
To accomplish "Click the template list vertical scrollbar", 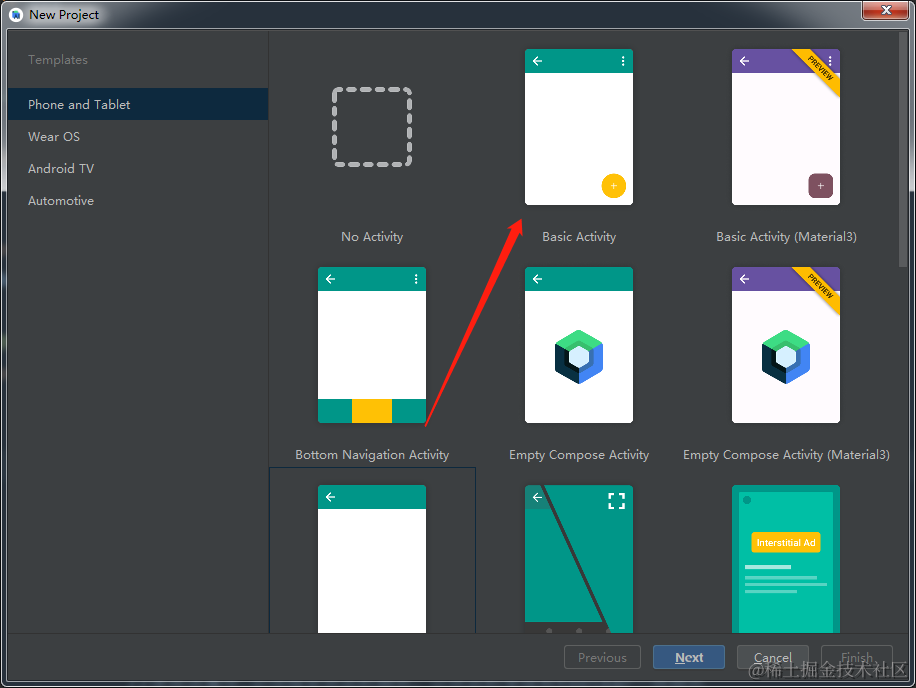I will (x=903, y=149).
